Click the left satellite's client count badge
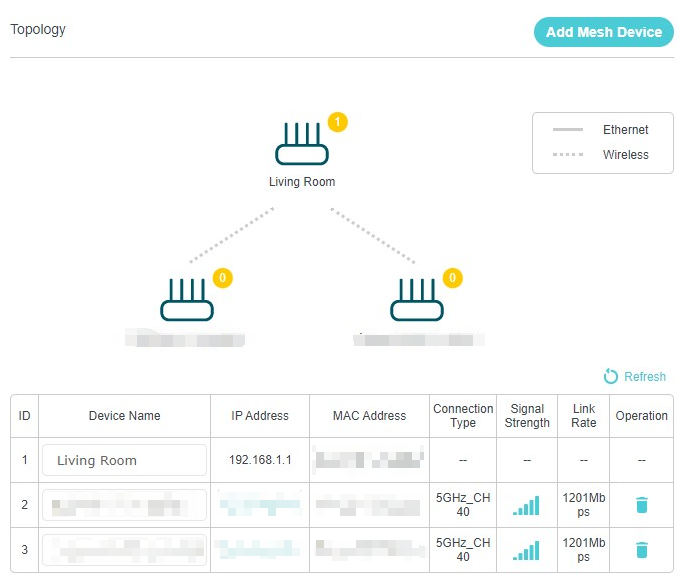The image size is (677, 580). 223,278
